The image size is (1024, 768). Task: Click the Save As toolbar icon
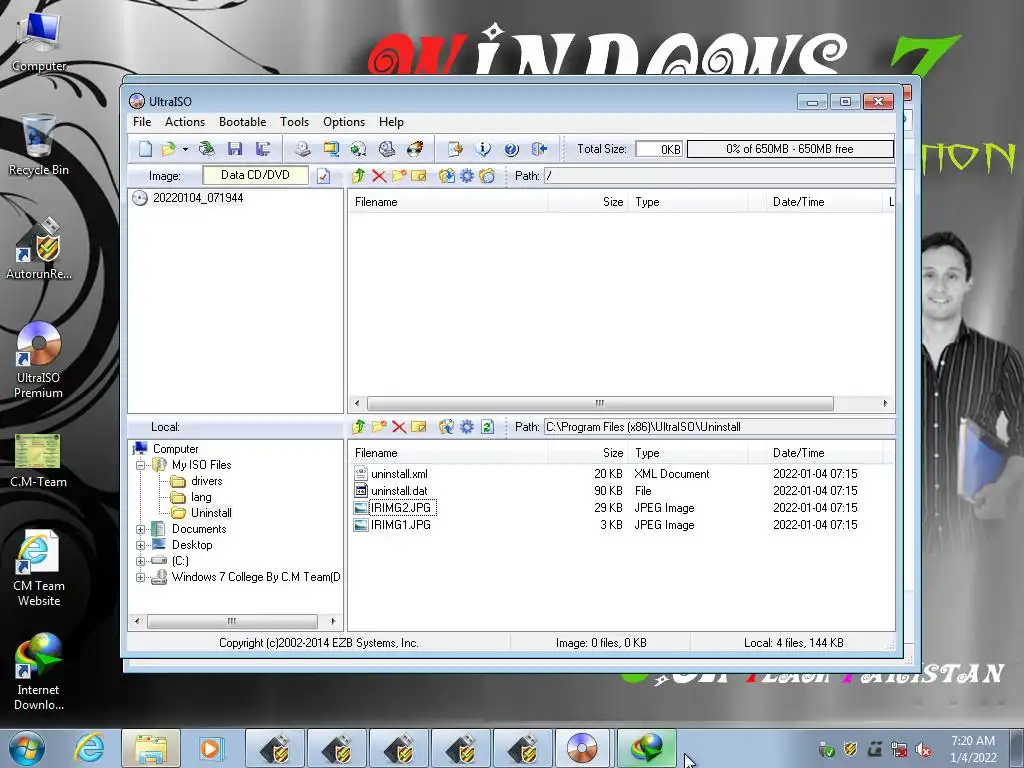263,149
